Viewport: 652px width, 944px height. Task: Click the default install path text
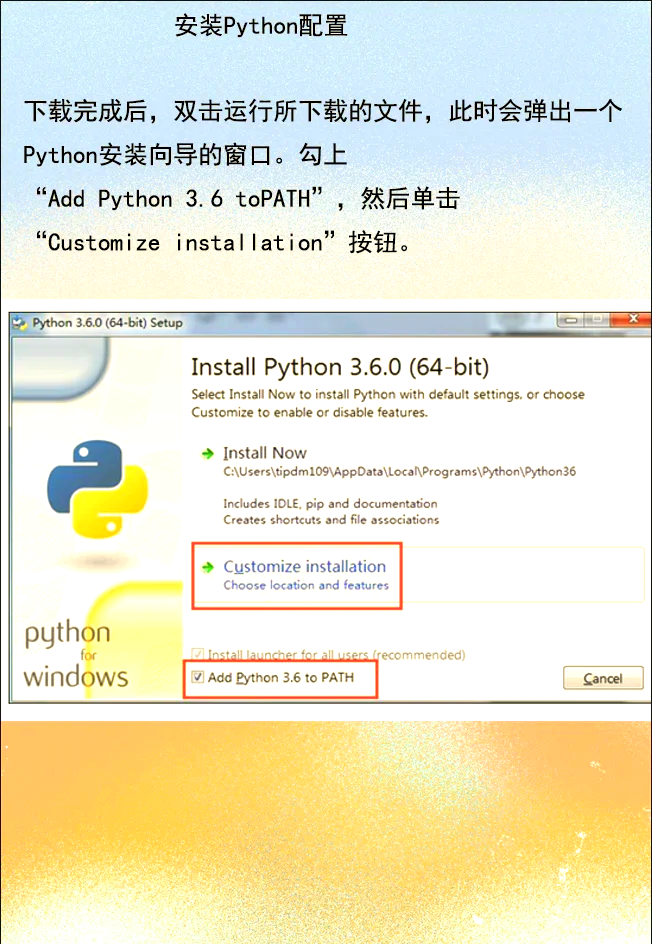click(399, 471)
